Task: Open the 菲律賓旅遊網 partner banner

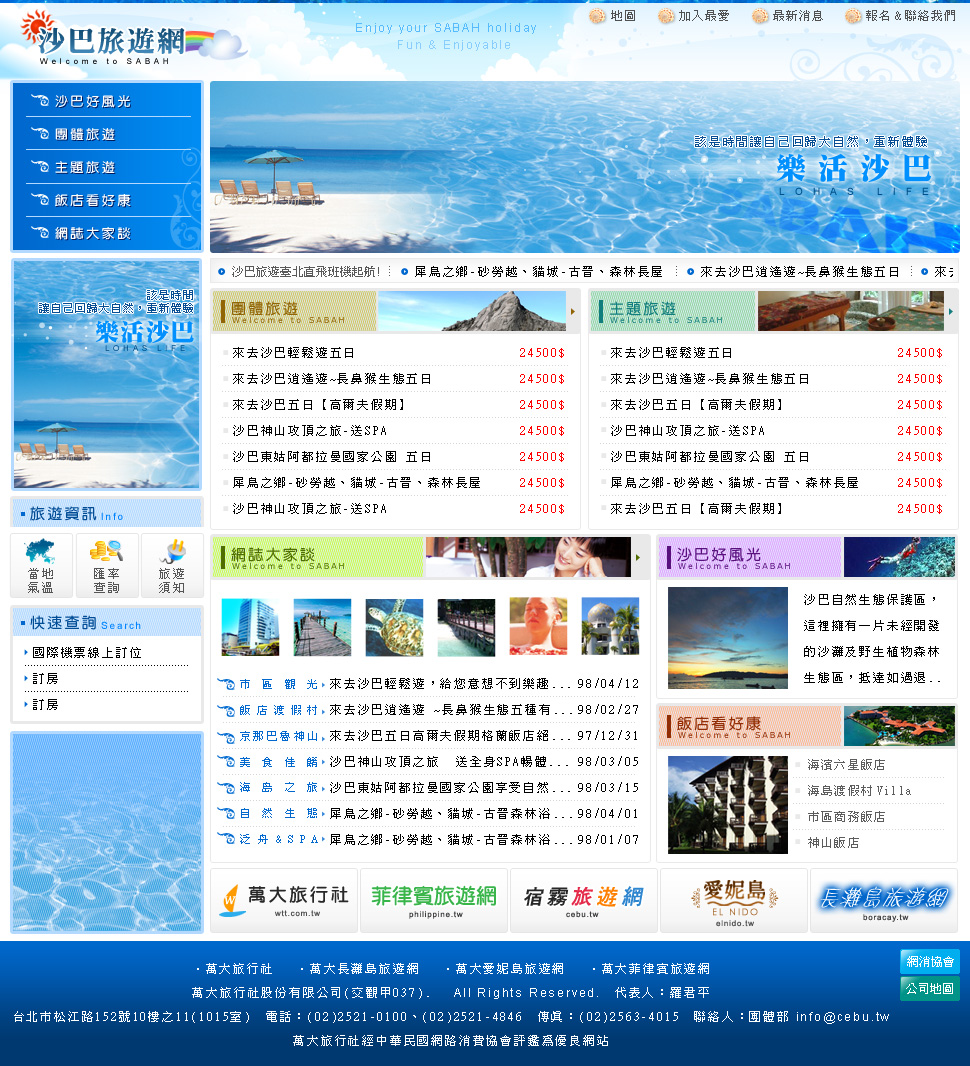Action: point(434,900)
